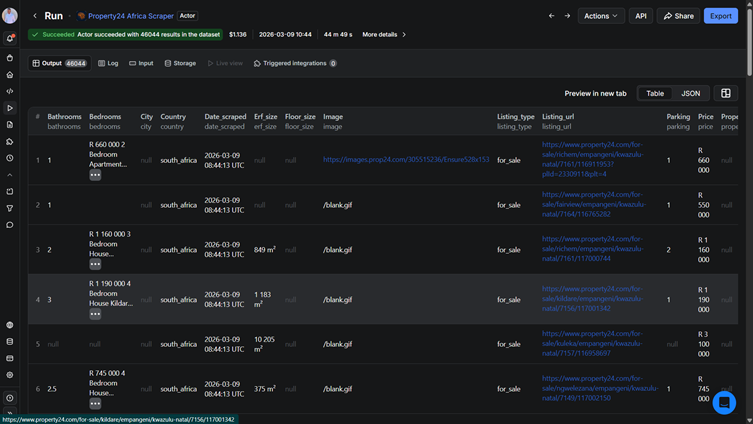Click the Erf_size cell "849 m²"
Screen dimensions: 753x424
pos(265,250)
